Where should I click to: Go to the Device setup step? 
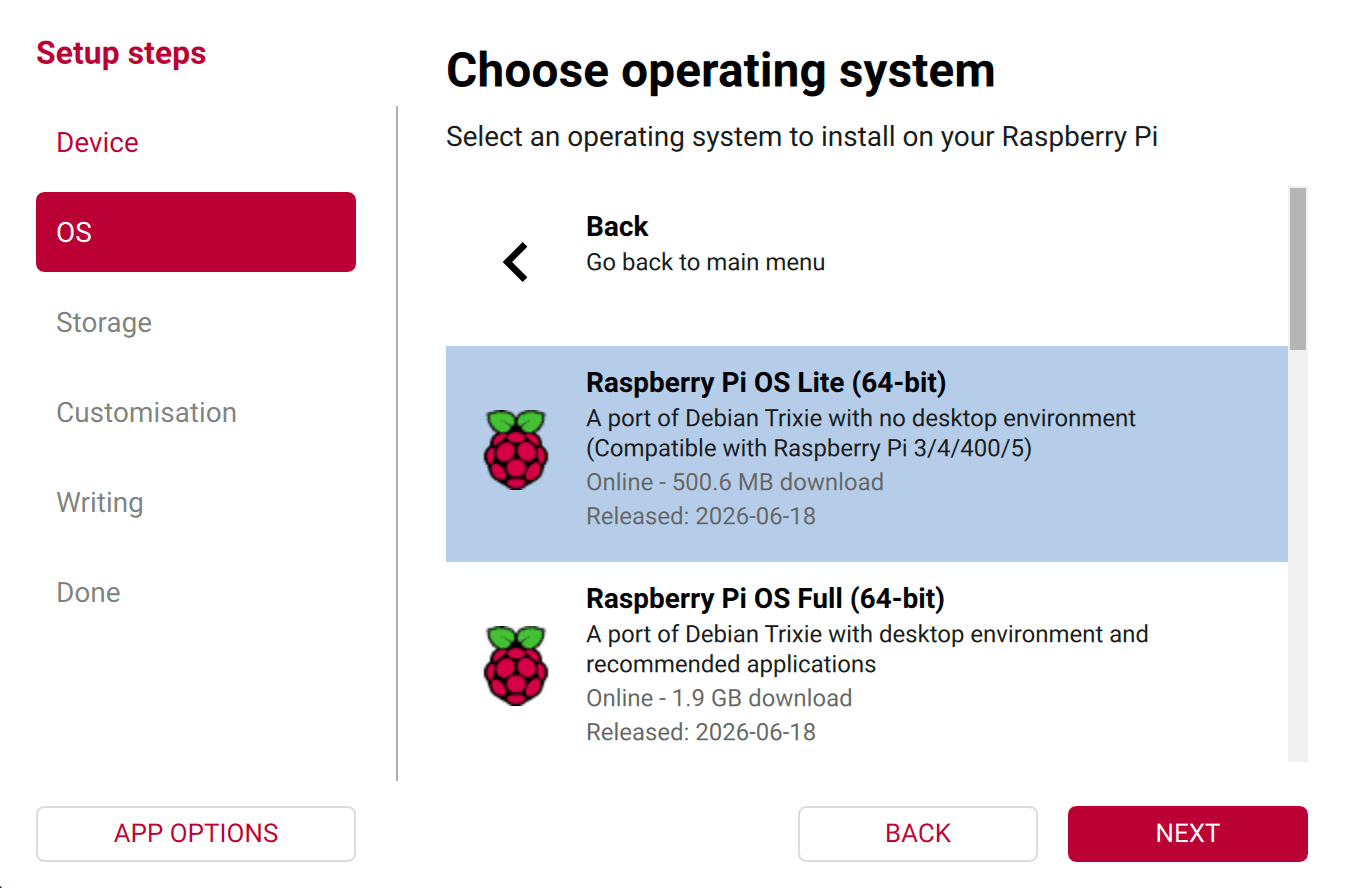point(196,142)
